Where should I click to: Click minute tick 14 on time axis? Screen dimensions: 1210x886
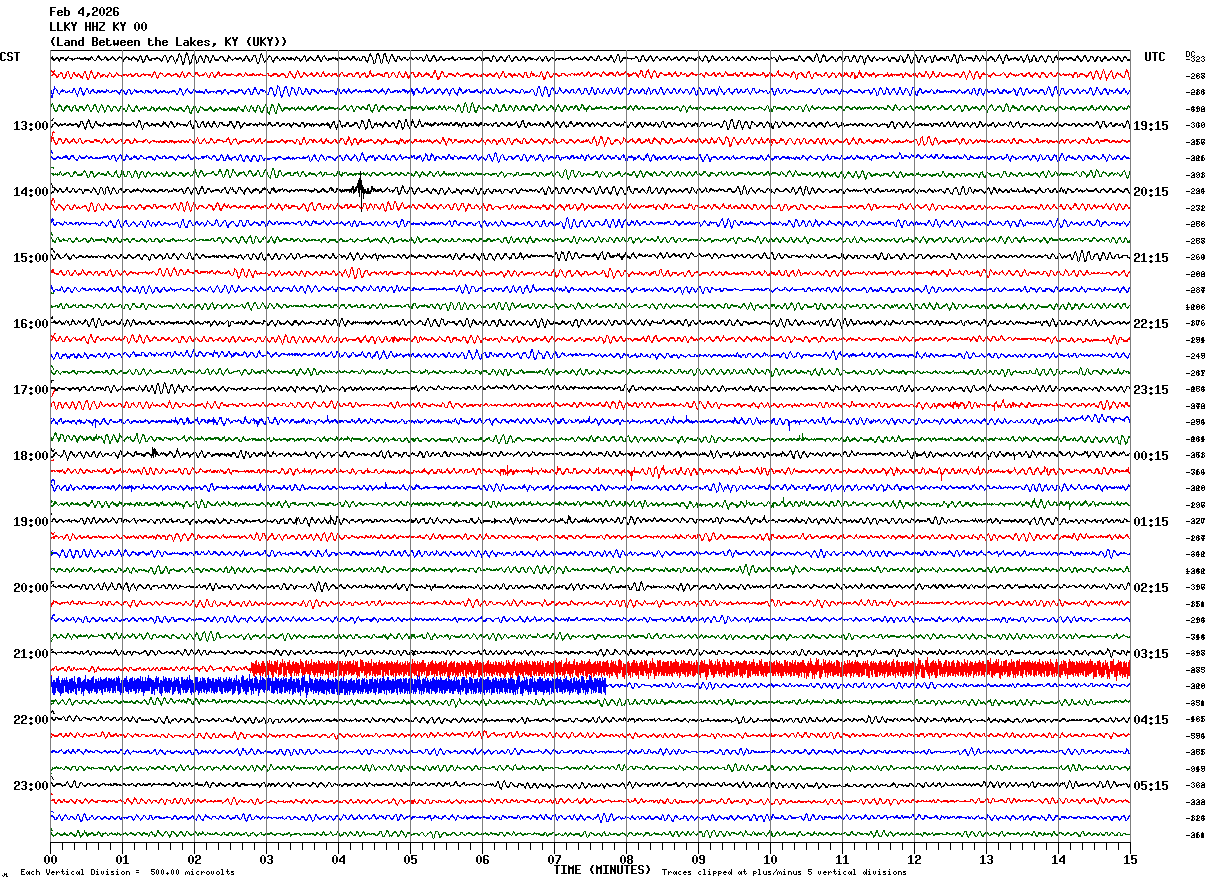1058,859
